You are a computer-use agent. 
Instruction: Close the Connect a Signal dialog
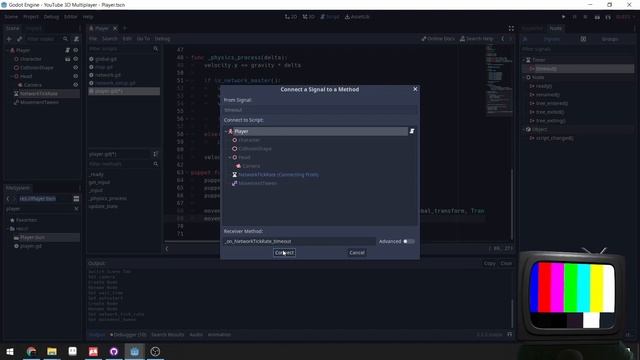click(415, 89)
